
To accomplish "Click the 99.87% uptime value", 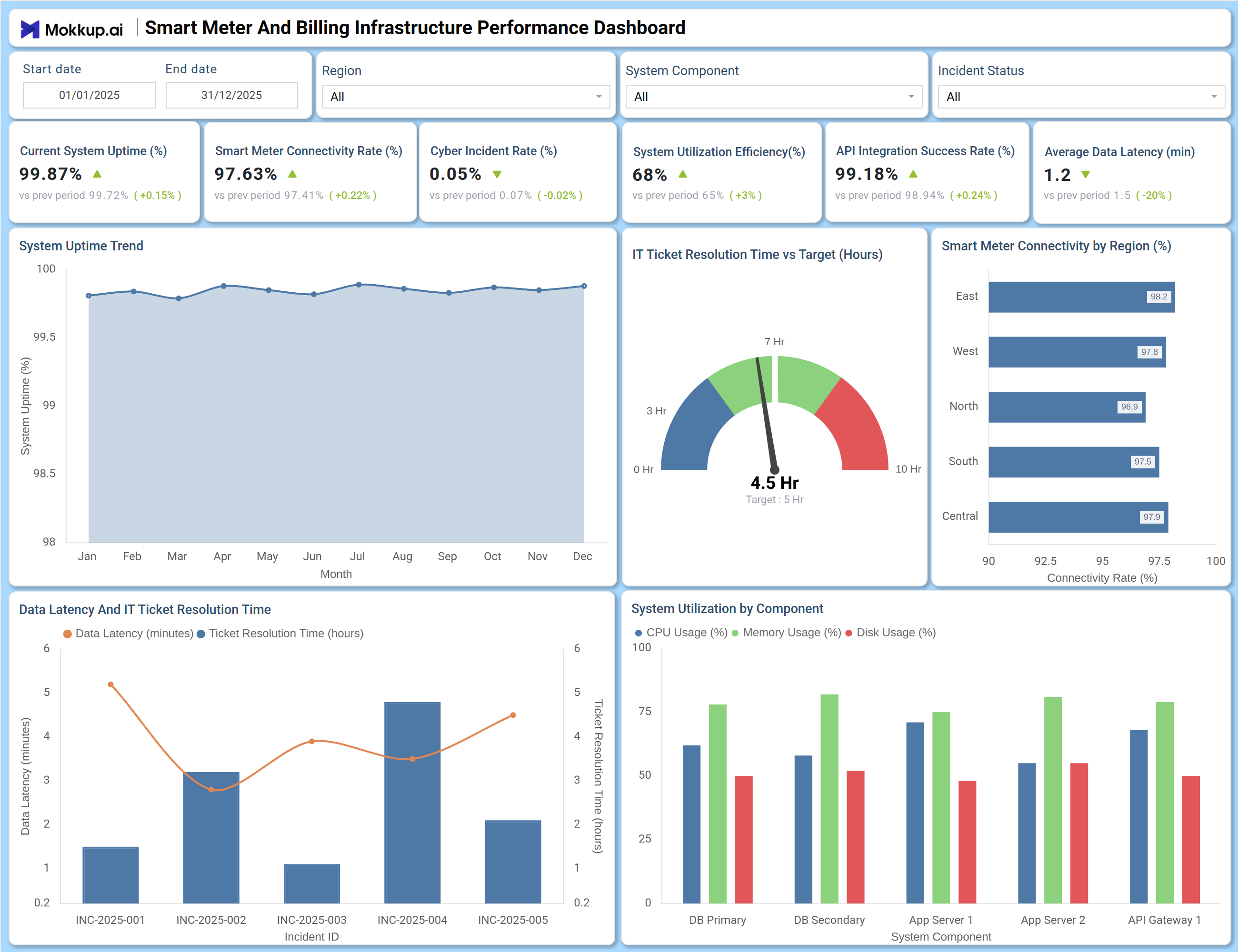I will 50,174.
